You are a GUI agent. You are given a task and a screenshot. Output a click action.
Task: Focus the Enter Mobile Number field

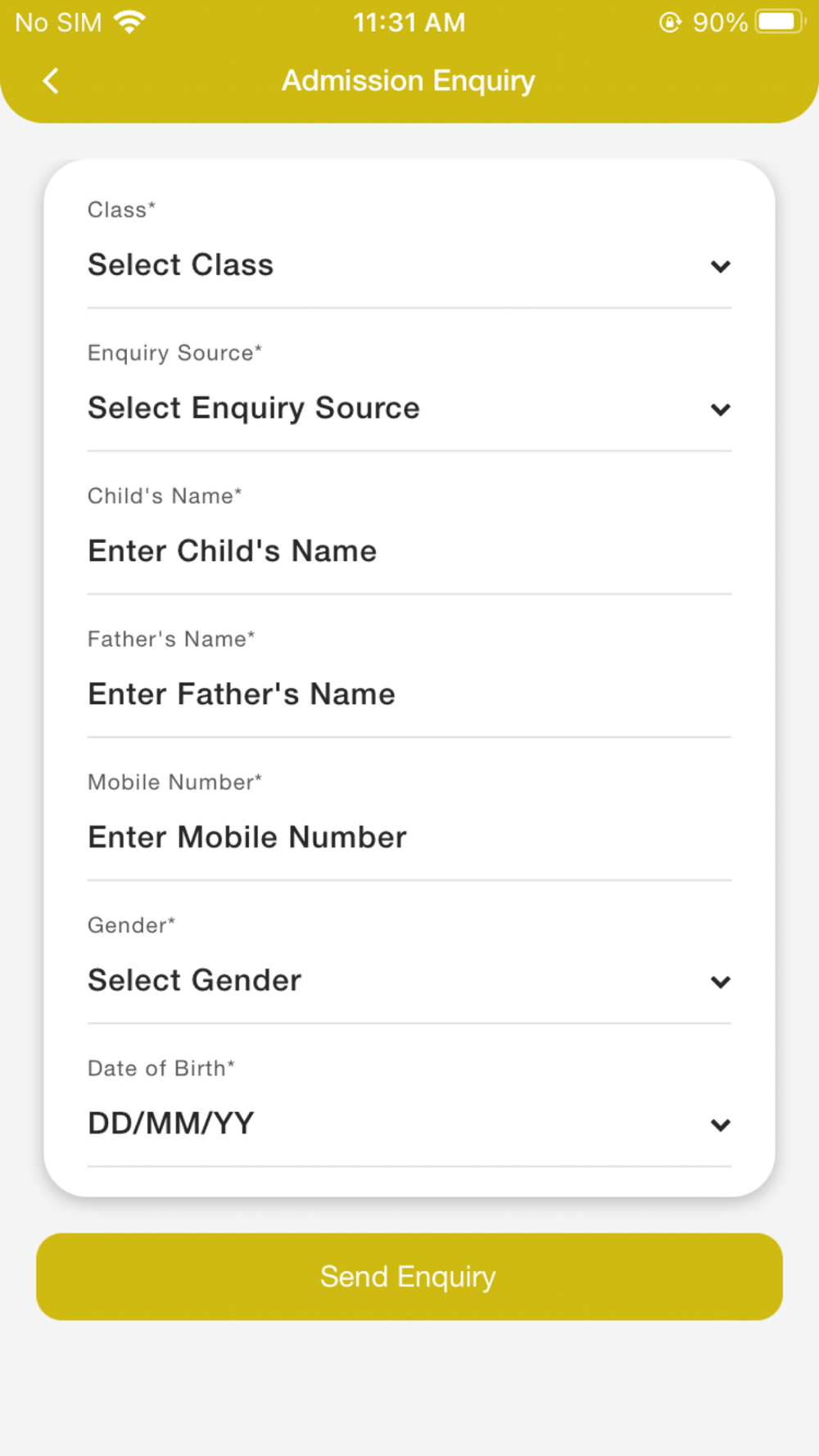(x=247, y=838)
